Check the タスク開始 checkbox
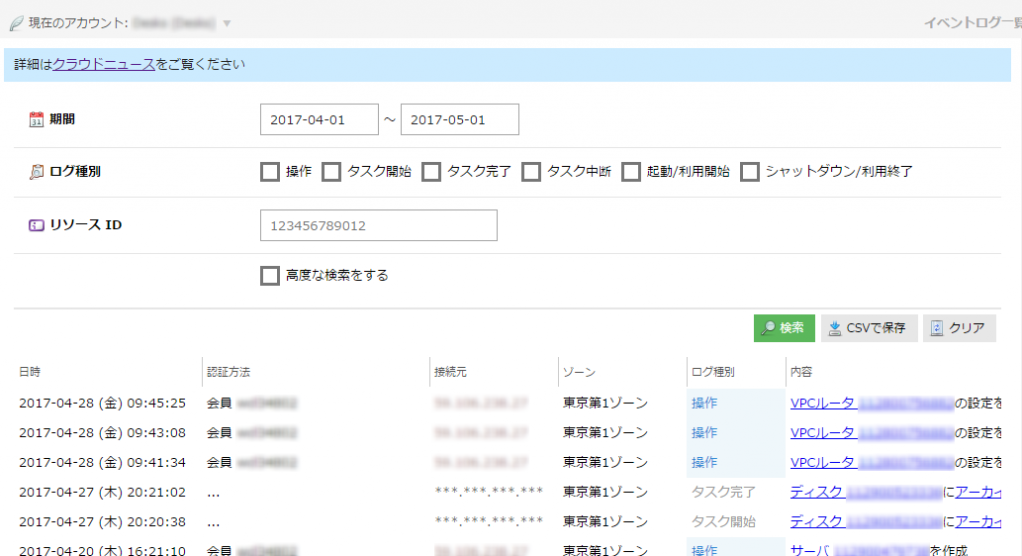 [x=331, y=172]
